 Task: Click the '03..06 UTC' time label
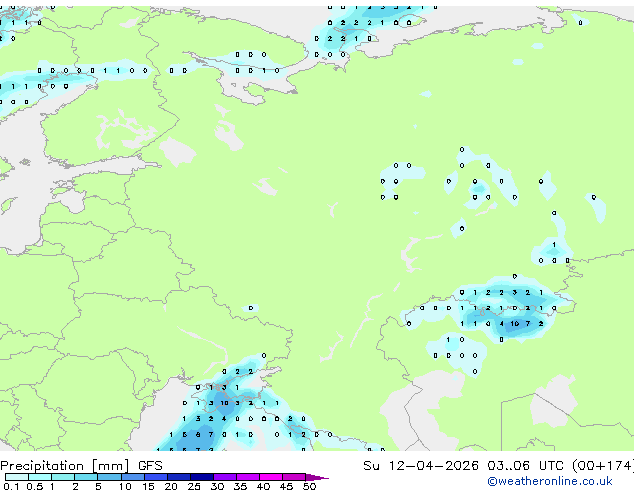(x=525, y=466)
